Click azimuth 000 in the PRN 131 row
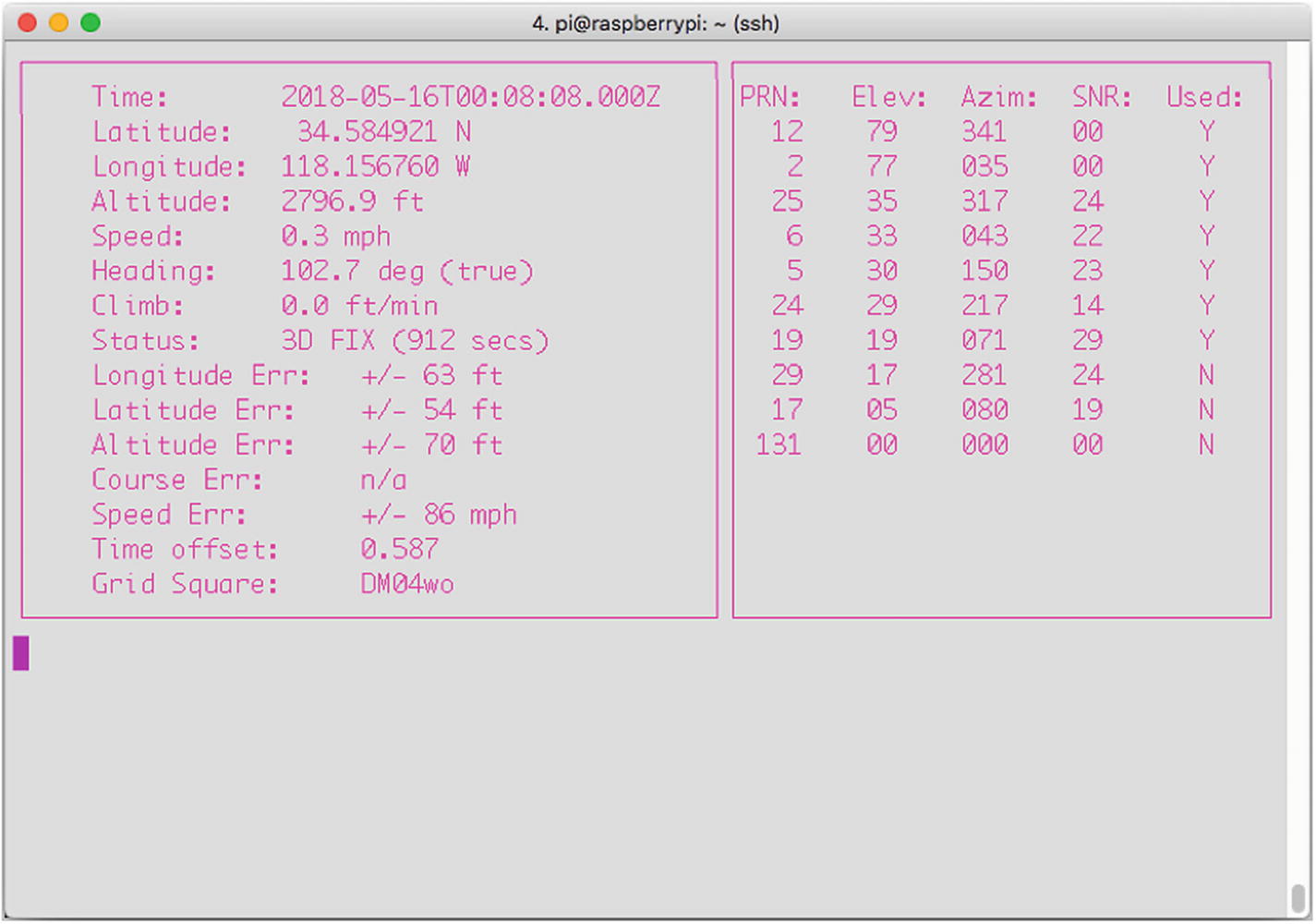Image resolution: width=1316 pixels, height=924 pixels. click(x=984, y=445)
